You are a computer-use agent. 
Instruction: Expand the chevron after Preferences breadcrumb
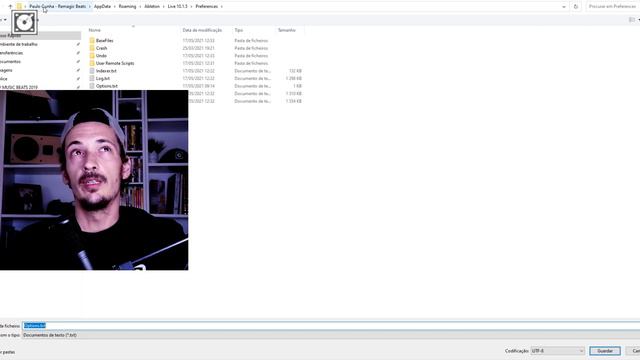click(x=222, y=7)
